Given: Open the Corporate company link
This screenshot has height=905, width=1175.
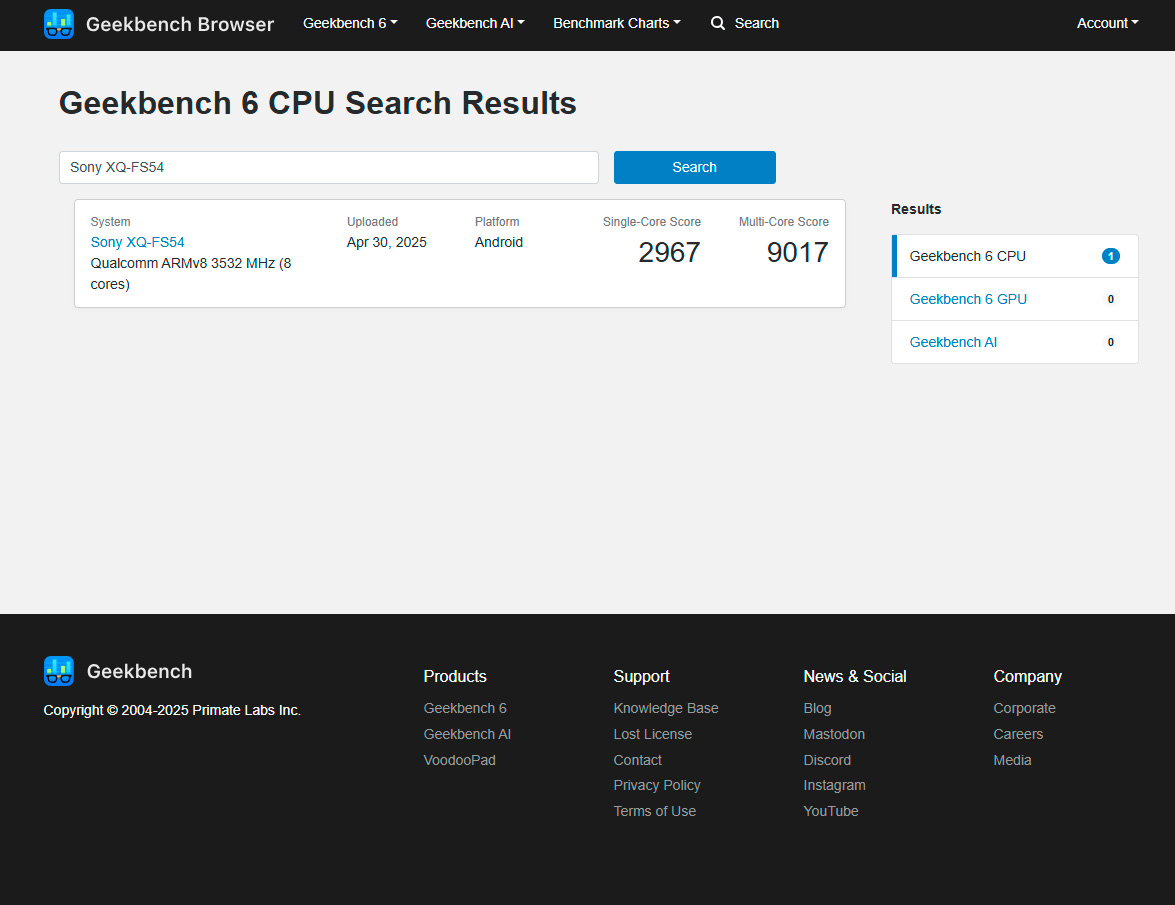Looking at the screenshot, I should 1024,708.
